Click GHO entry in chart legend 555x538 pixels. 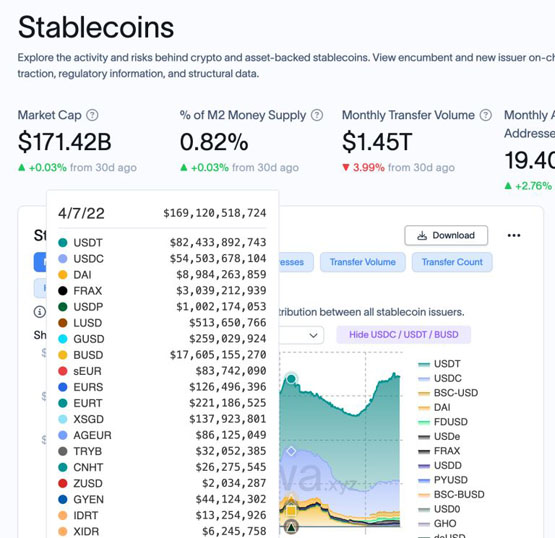point(437,523)
